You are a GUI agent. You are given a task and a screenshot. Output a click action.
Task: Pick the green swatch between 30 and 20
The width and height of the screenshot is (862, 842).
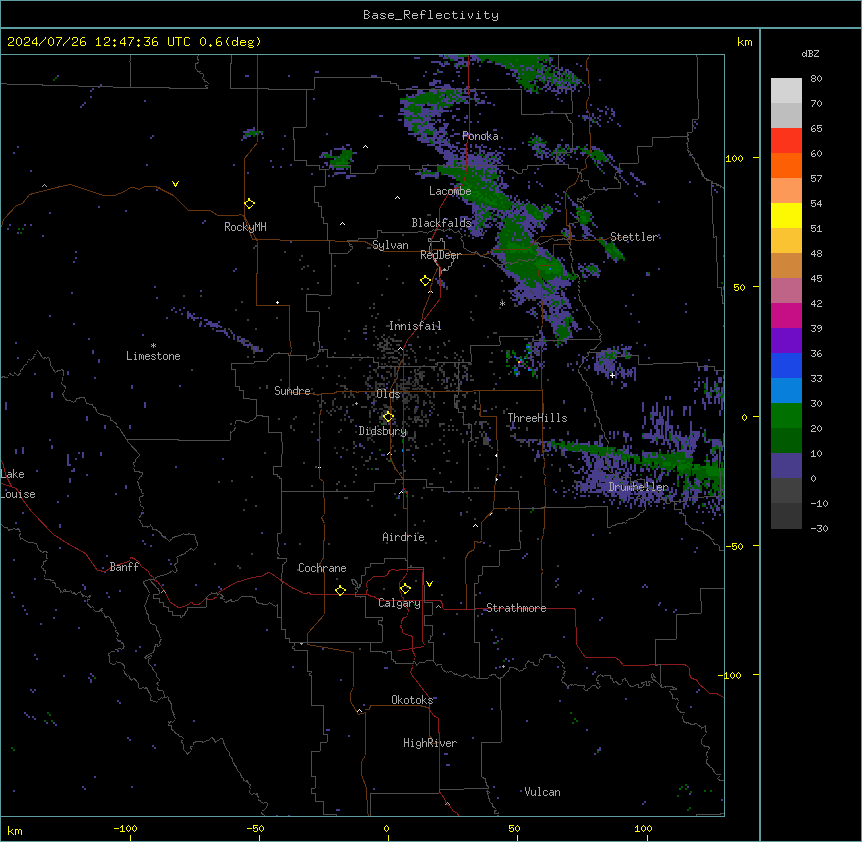[786, 416]
